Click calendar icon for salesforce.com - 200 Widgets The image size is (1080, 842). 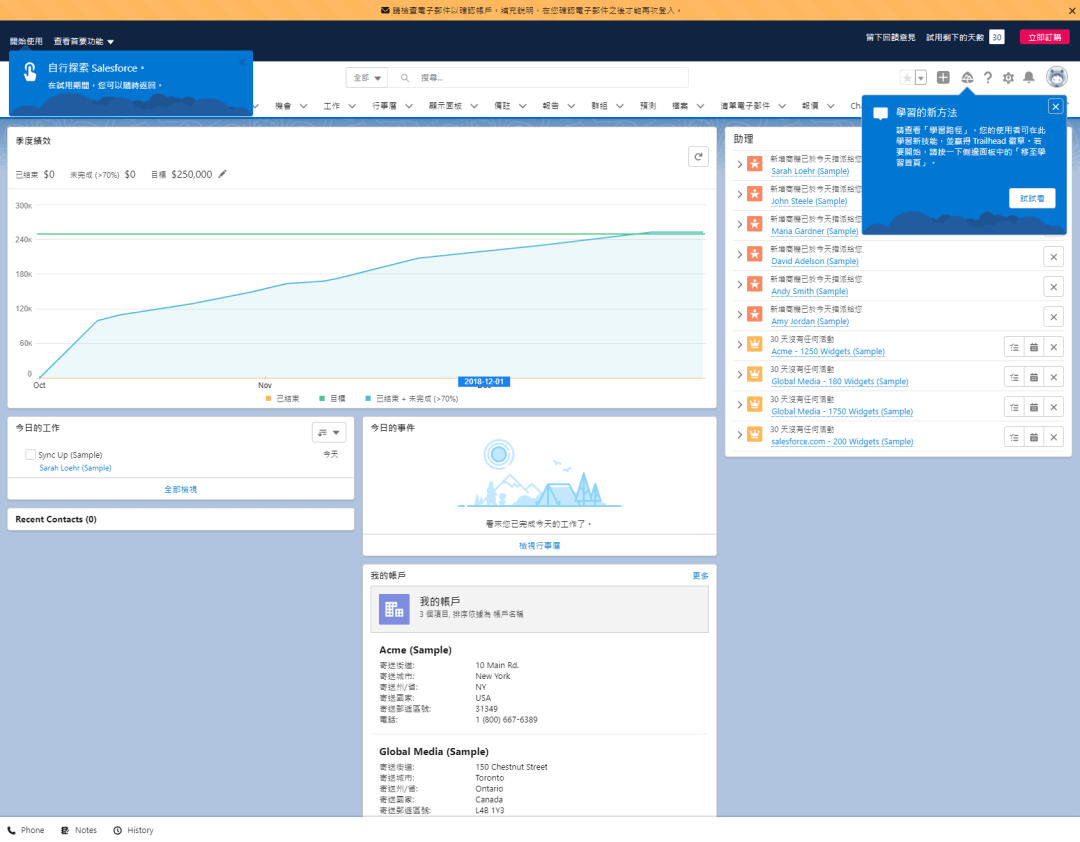coord(1034,437)
